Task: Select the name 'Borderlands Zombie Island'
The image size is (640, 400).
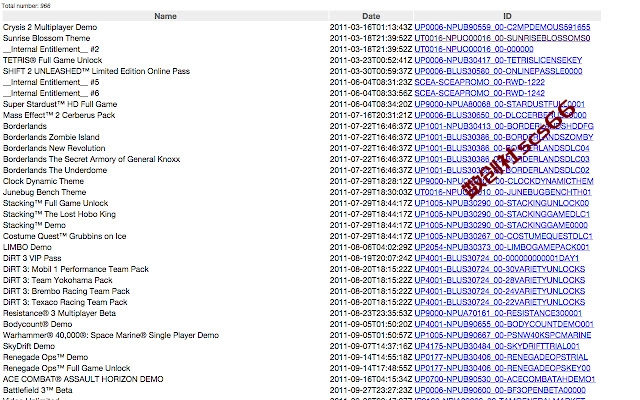Action: click(51, 138)
